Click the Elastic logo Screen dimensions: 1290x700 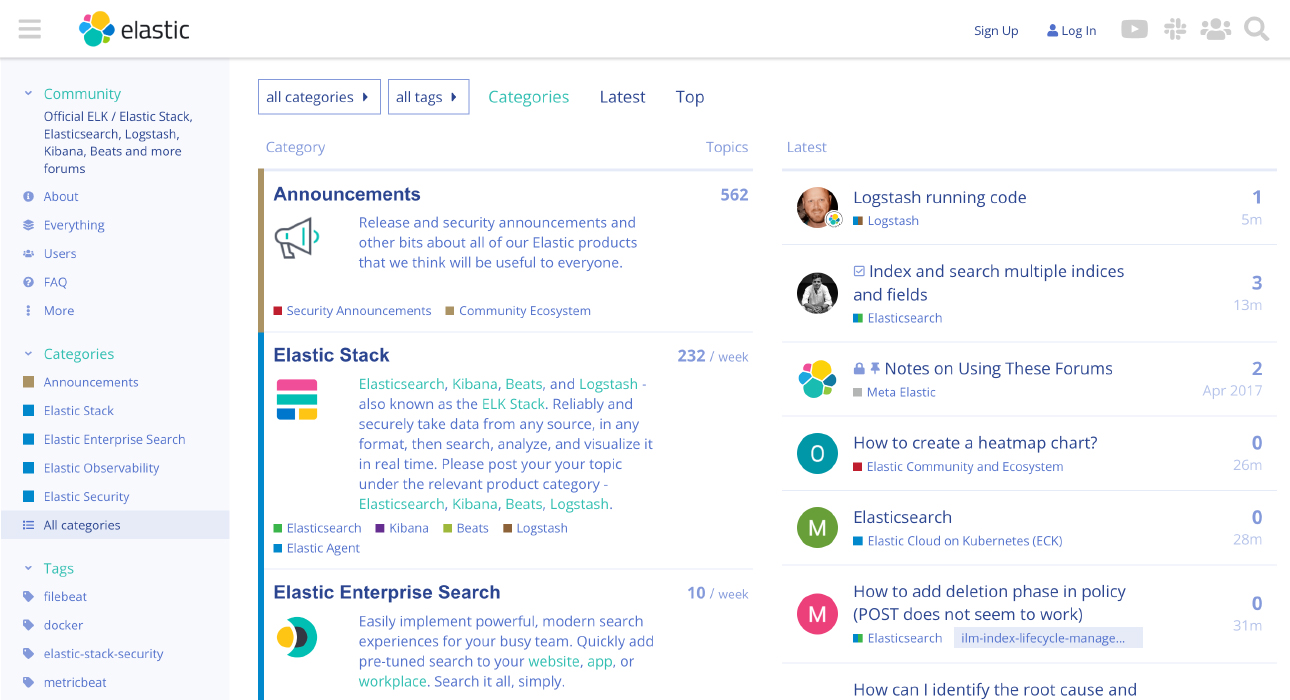[x=133, y=29]
